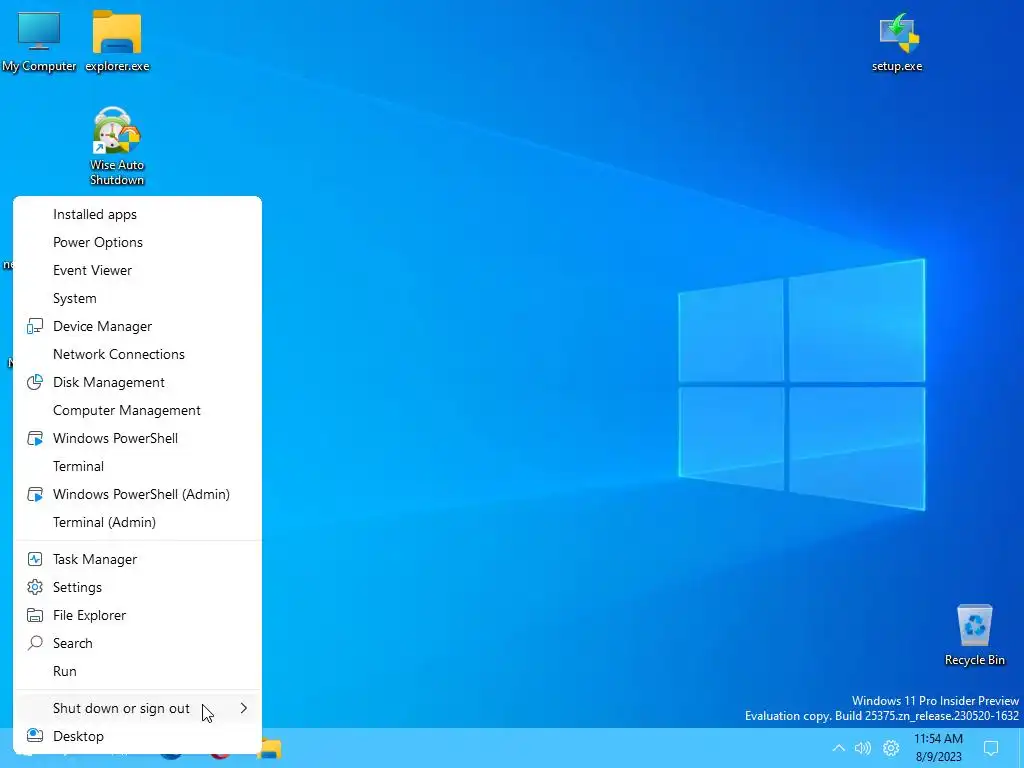Open the folder icon on the taskbar

pyautogui.click(x=269, y=748)
